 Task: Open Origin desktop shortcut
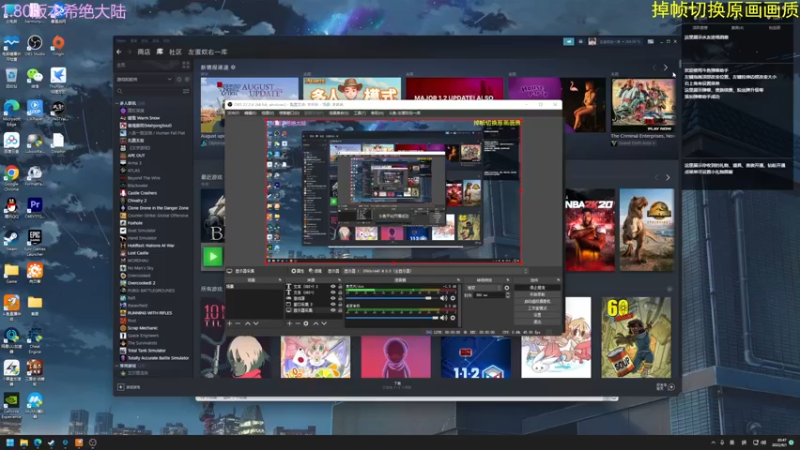tap(58, 45)
